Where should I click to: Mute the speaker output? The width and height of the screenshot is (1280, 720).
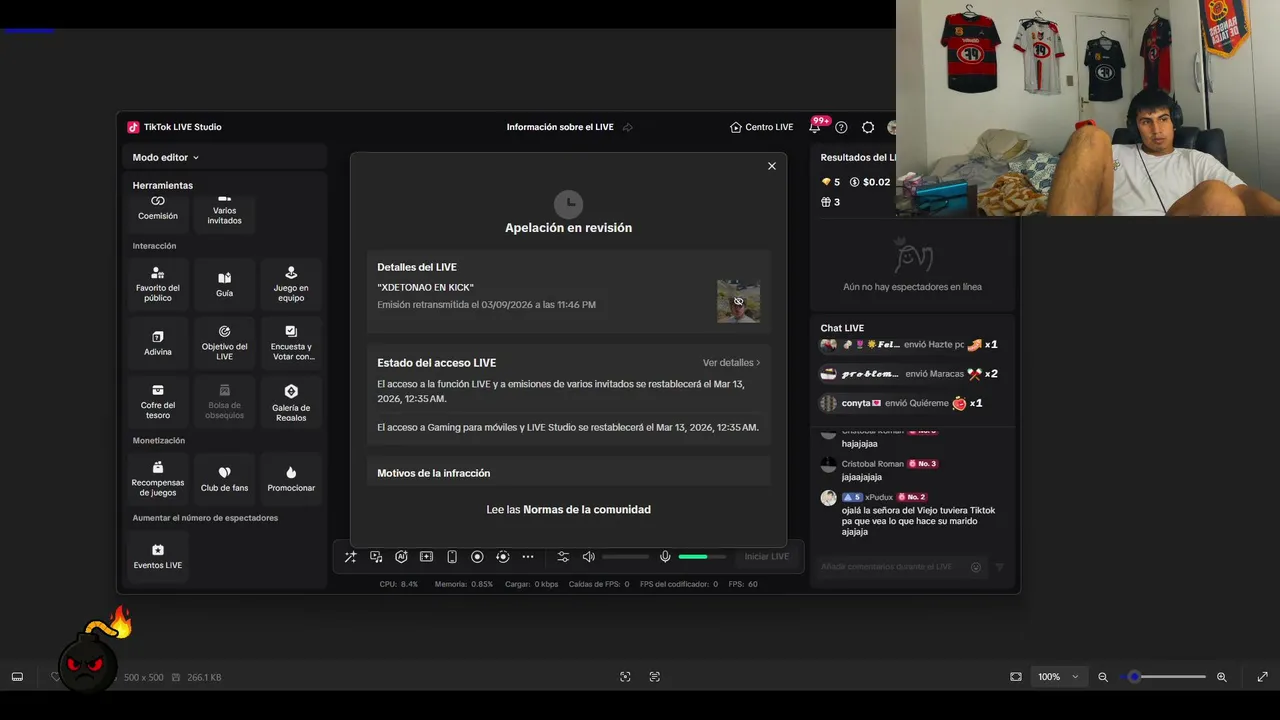[589, 557]
